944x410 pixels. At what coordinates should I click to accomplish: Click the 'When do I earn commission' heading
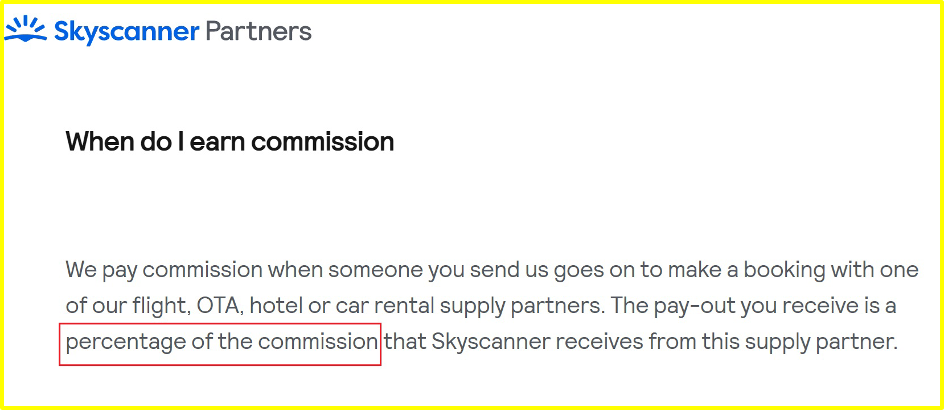pos(230,142)
